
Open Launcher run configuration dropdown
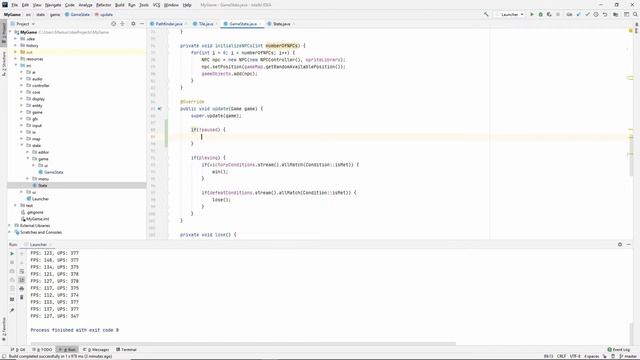pos(509,14)
